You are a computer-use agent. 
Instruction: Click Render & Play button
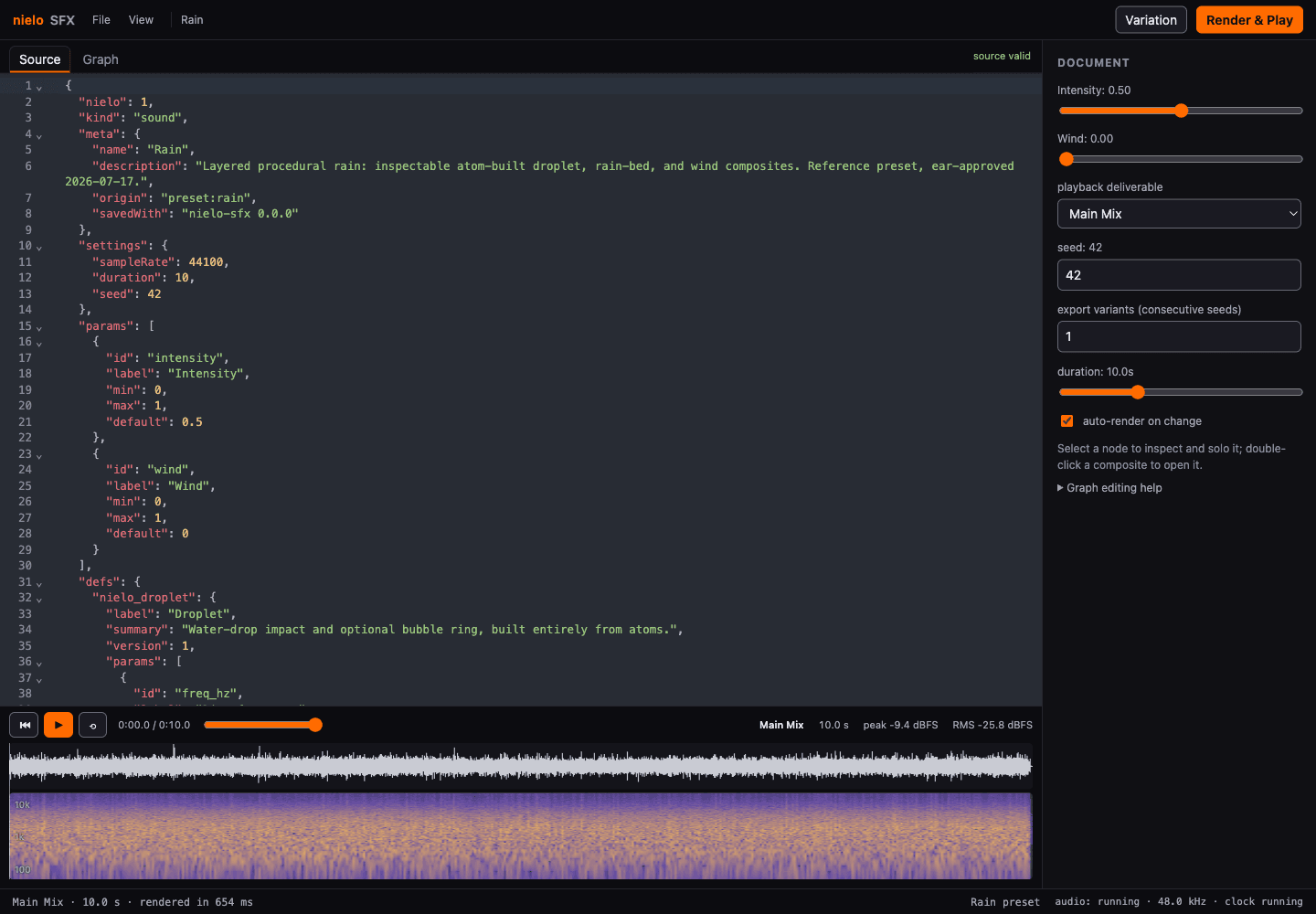pos(1249,20)
